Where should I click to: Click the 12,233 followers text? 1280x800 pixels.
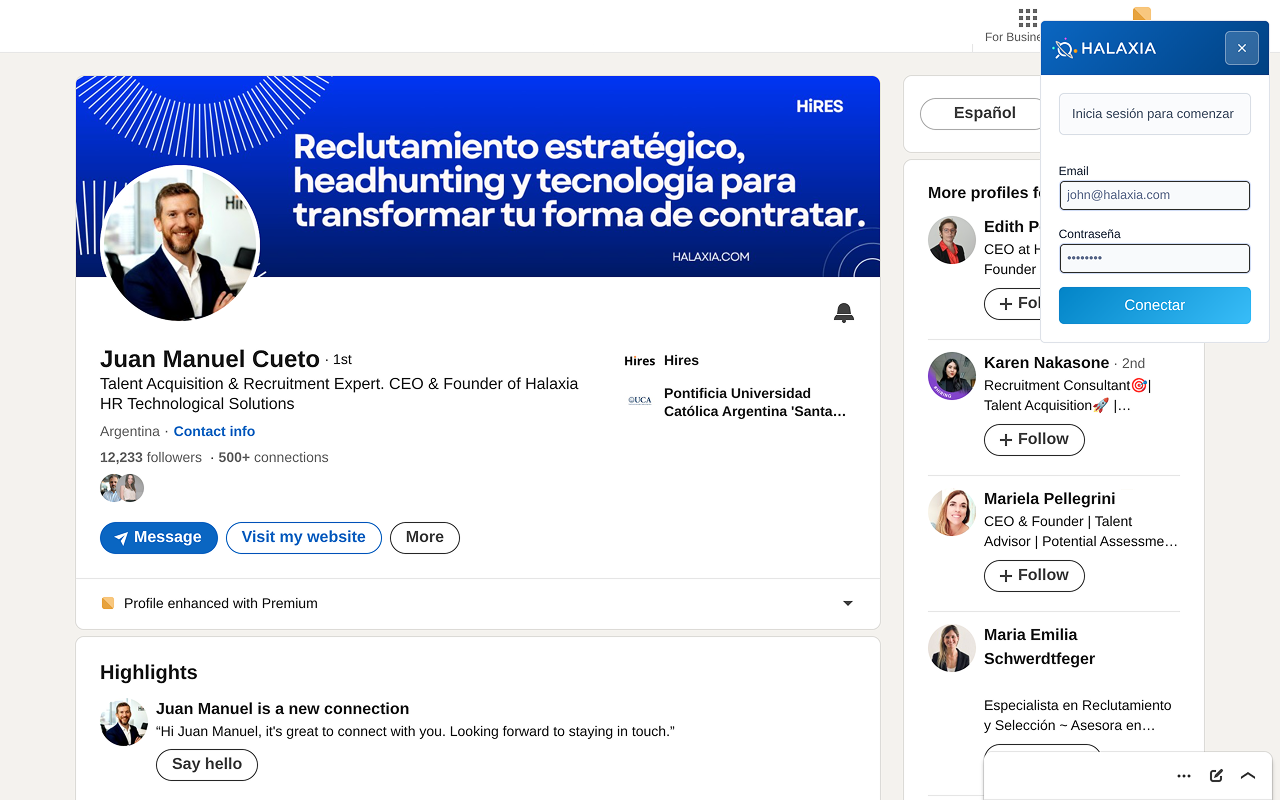click(151, 457)
